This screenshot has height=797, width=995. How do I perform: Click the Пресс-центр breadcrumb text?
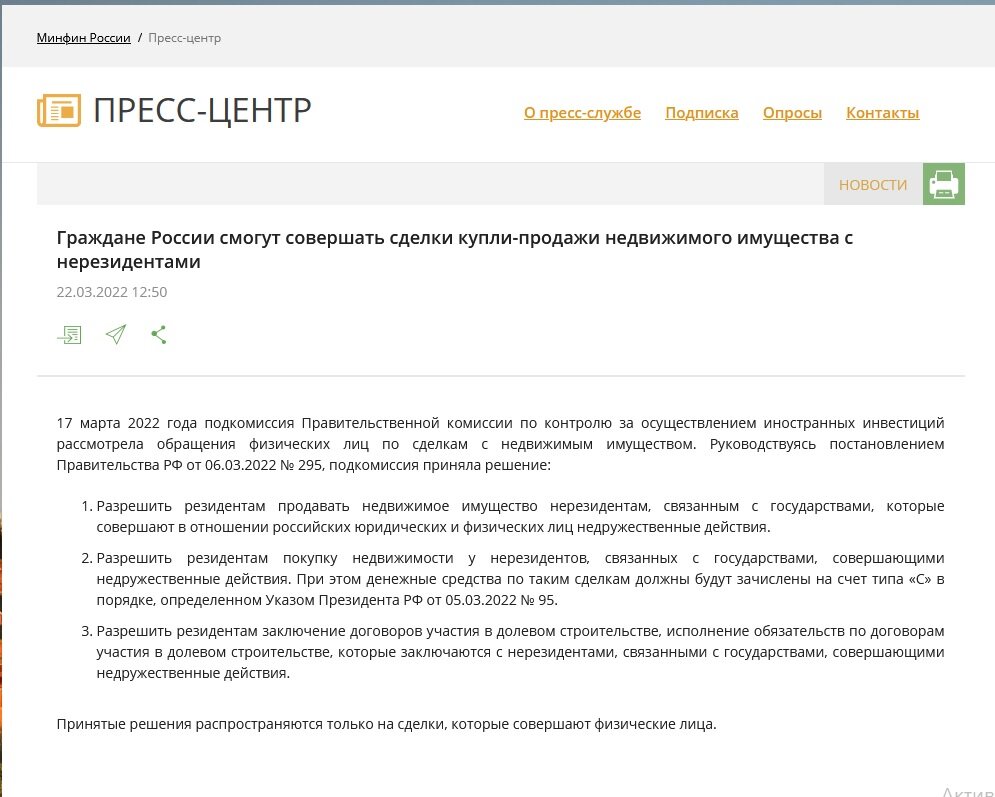click(184, 38)
